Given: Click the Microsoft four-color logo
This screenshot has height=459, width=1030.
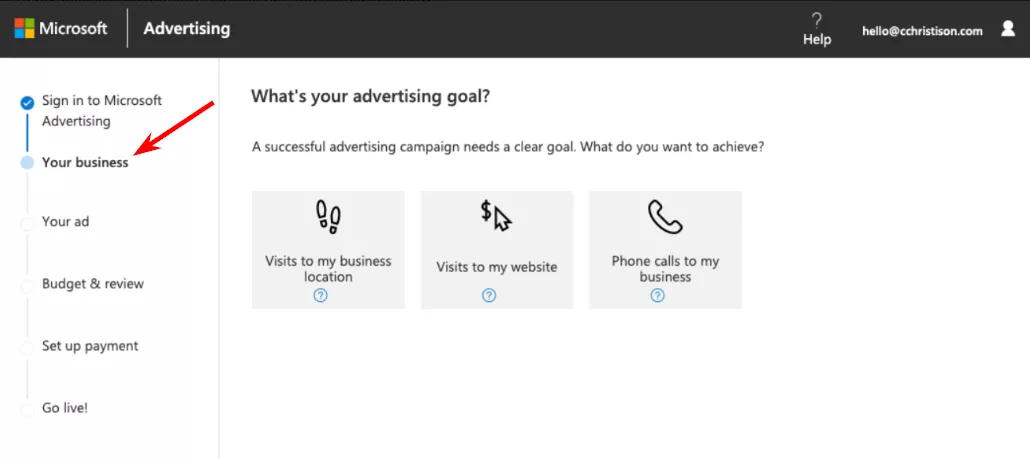Looking at the screenshot, I should 24,28.
